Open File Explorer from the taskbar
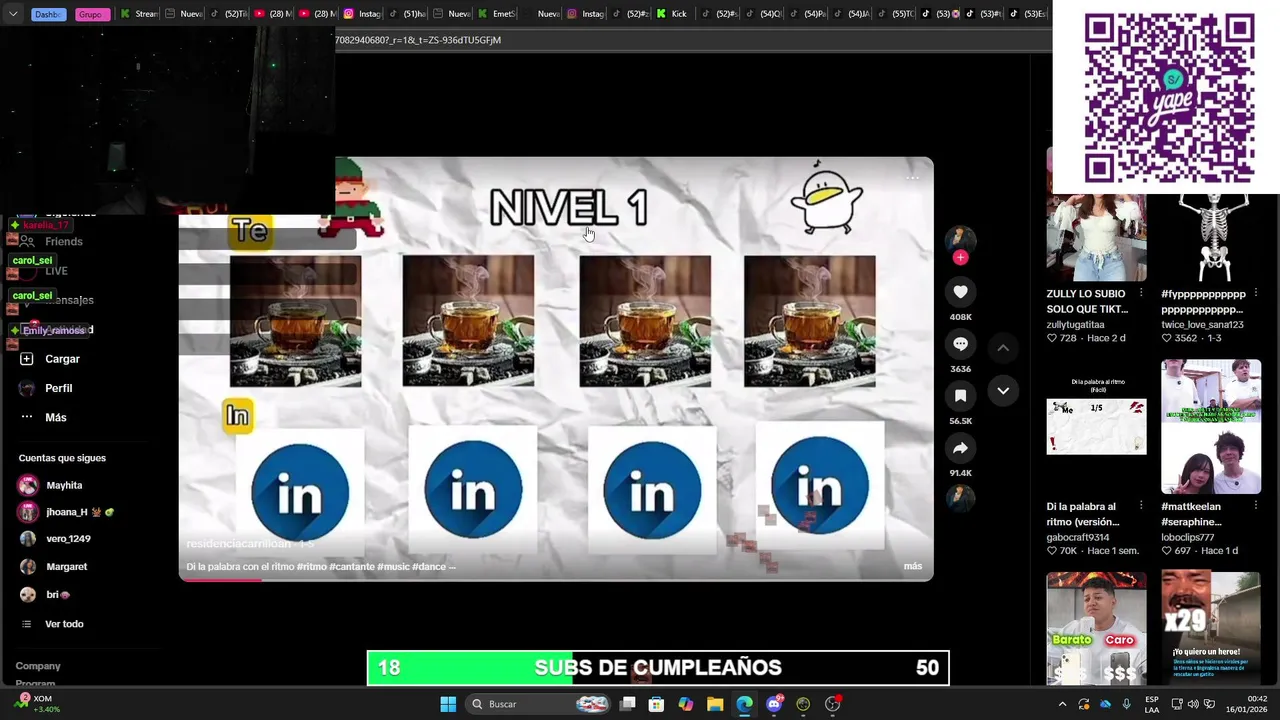 [715, 704]
